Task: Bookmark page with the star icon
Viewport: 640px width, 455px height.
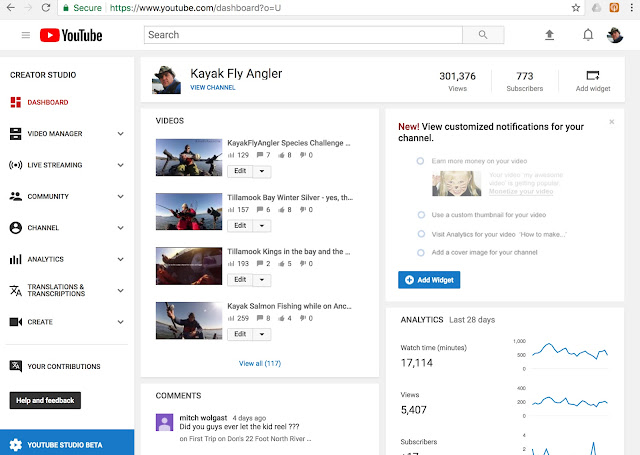Action: click(576, 8)
